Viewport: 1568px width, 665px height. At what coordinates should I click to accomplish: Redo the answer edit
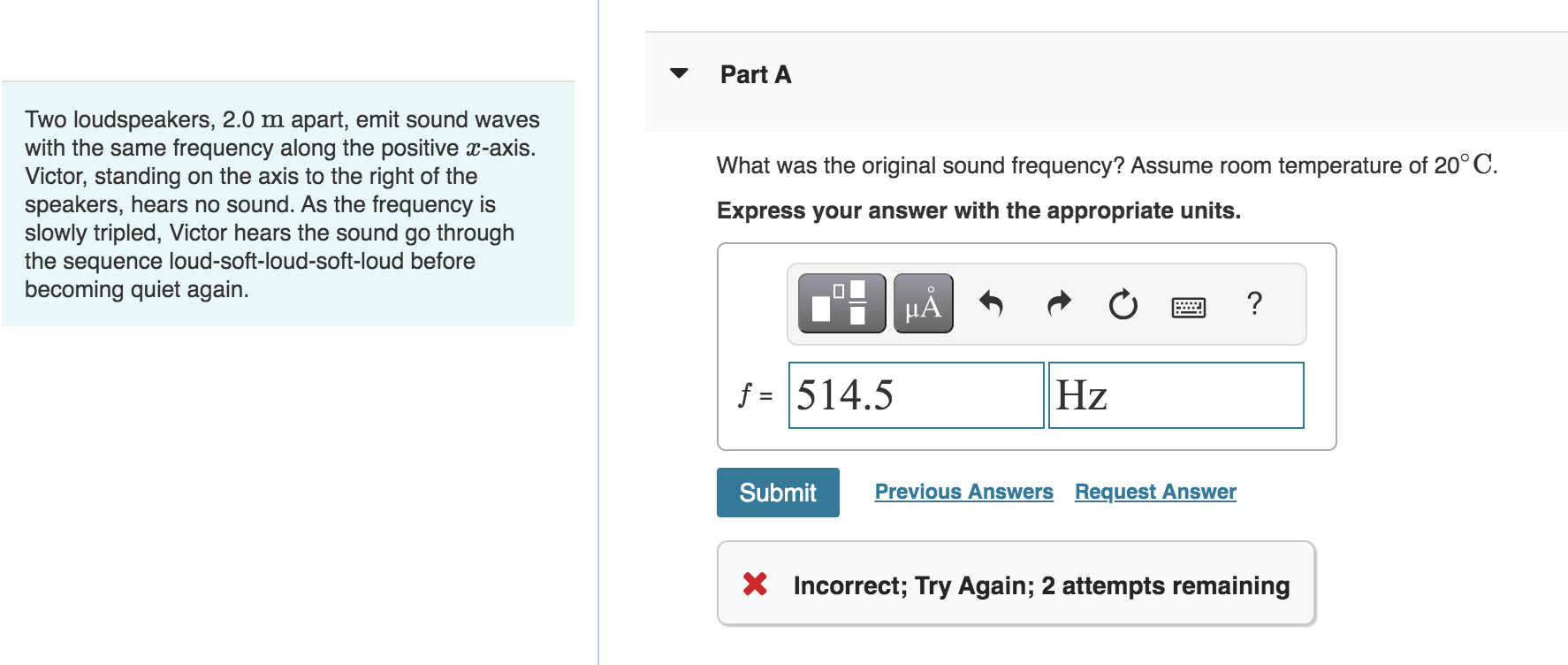(x=1057, y=303)
